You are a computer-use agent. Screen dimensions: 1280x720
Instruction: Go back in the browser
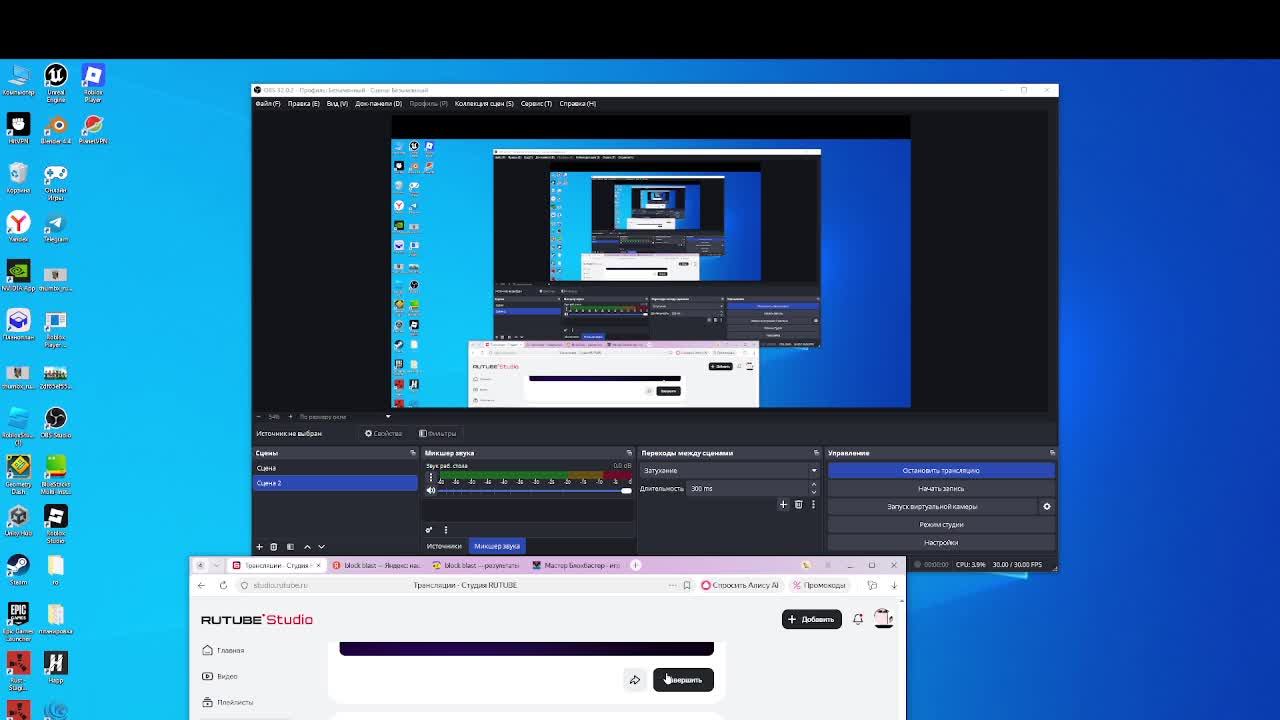pyautogui.click(x=201, y=585)
